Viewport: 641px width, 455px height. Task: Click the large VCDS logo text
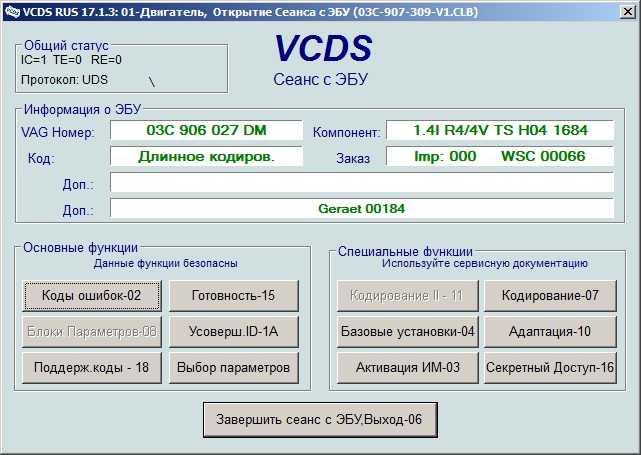(323, 48)
